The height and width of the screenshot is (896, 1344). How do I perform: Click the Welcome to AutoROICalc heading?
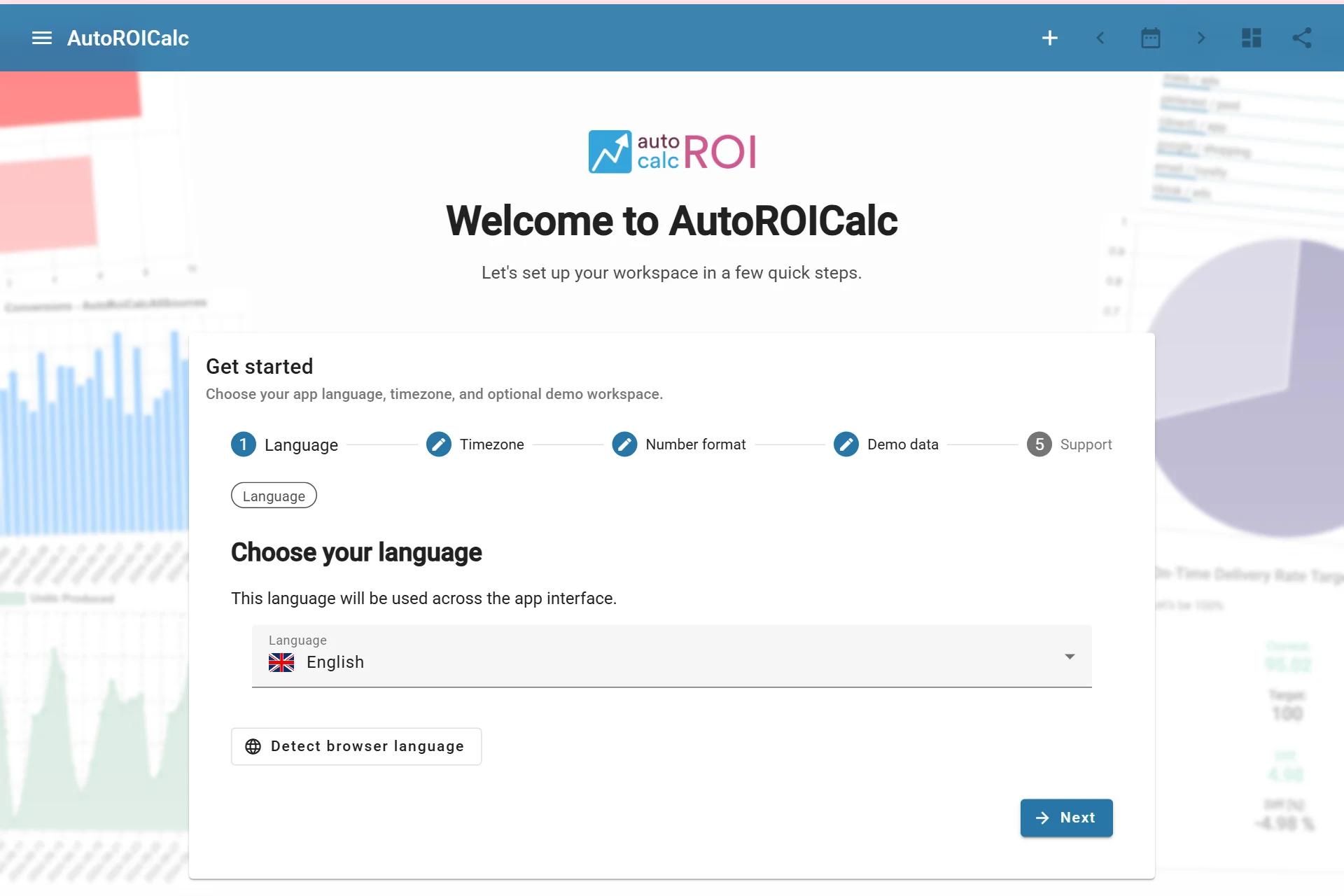tap(672, 221)
